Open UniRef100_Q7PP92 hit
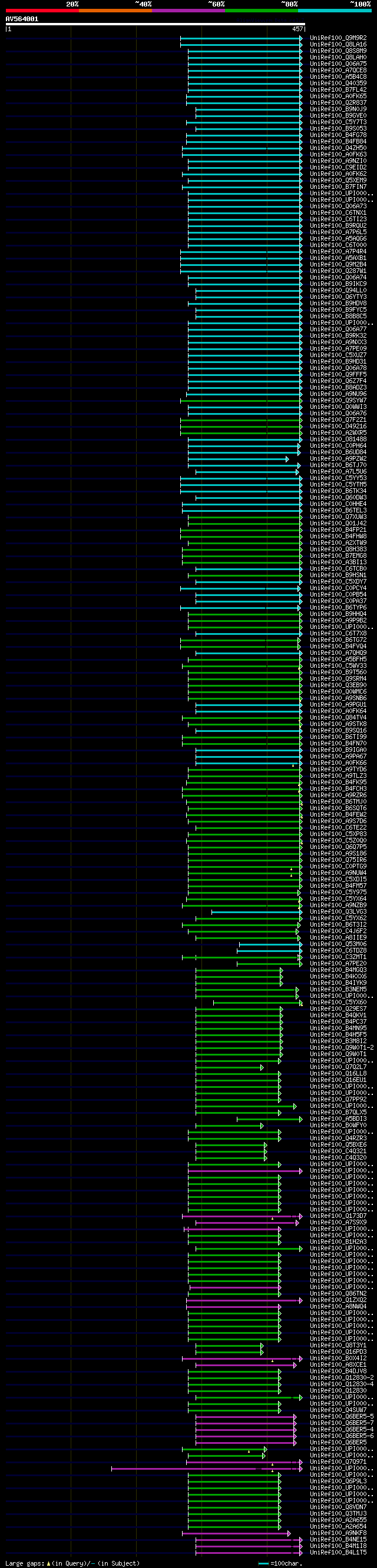The height and width of the screenshot is (1568, 377). pos(338,1099)
